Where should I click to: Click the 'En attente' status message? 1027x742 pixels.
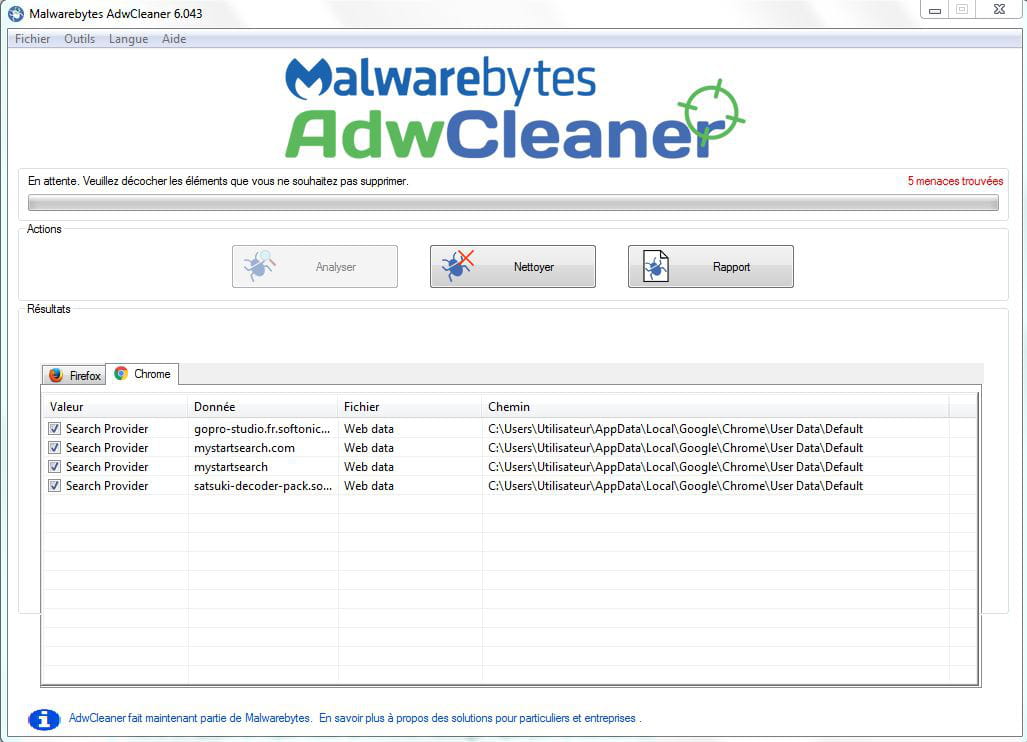(x=218, y=181)
